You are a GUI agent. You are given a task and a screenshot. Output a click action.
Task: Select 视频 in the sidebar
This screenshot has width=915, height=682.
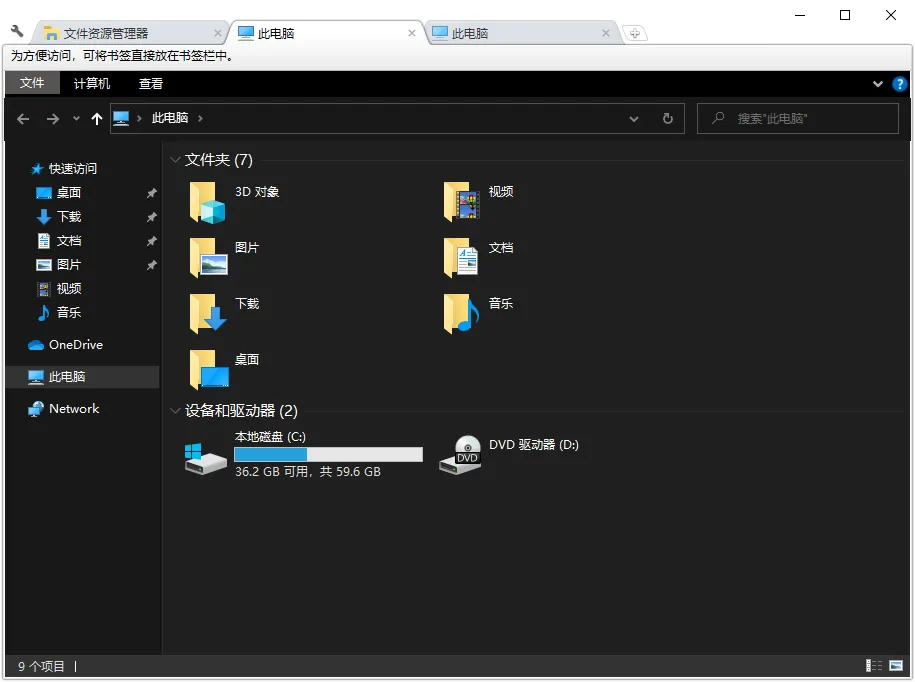click(69, 289)
